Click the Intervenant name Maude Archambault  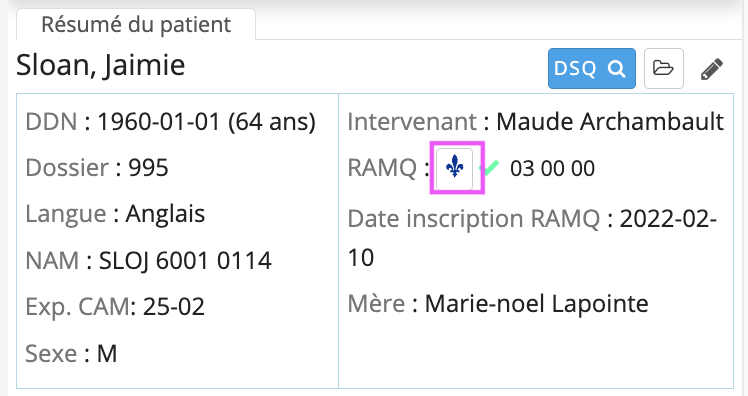pyautogui.click(x=610, y=122)
